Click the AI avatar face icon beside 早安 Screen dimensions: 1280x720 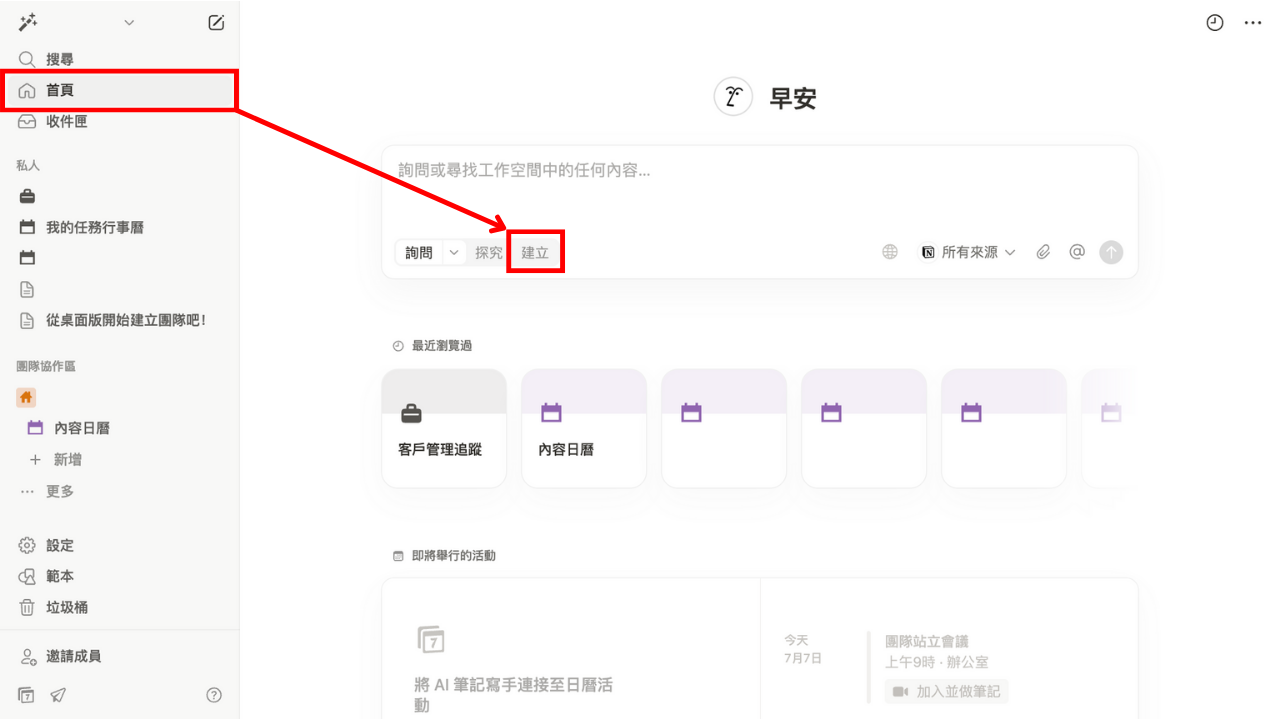pyautogui.click(x=733, y=97)
